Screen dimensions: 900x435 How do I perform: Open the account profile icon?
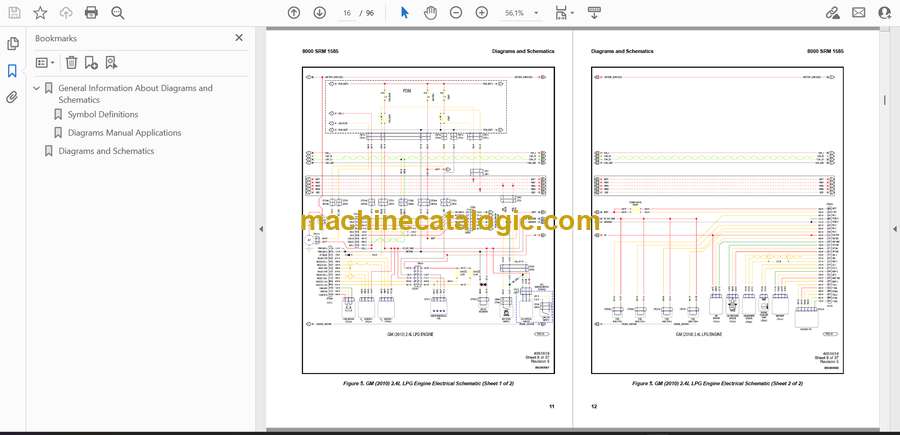885,13
